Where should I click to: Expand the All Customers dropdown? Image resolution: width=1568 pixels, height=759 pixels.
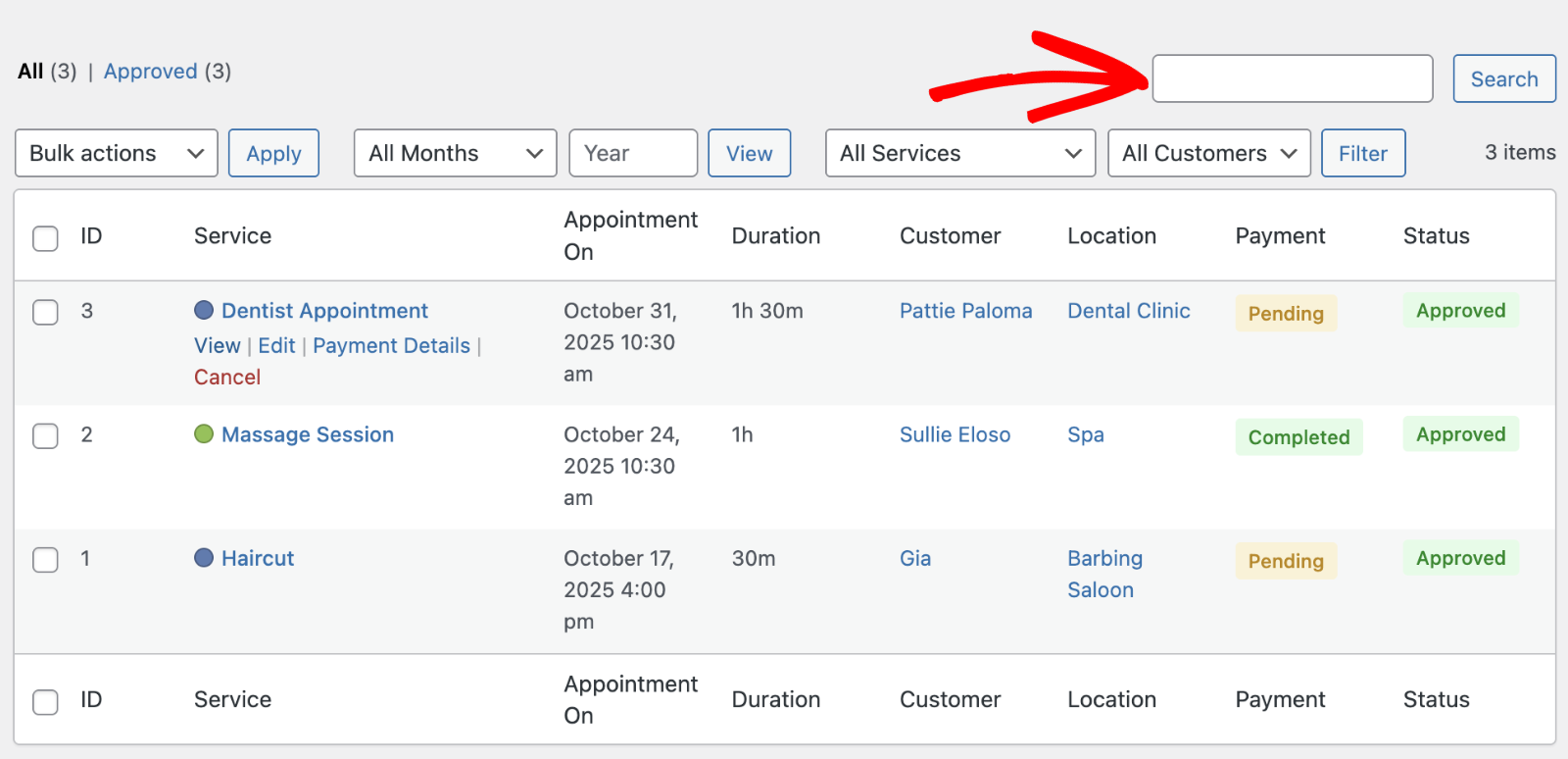(1209, 153)
